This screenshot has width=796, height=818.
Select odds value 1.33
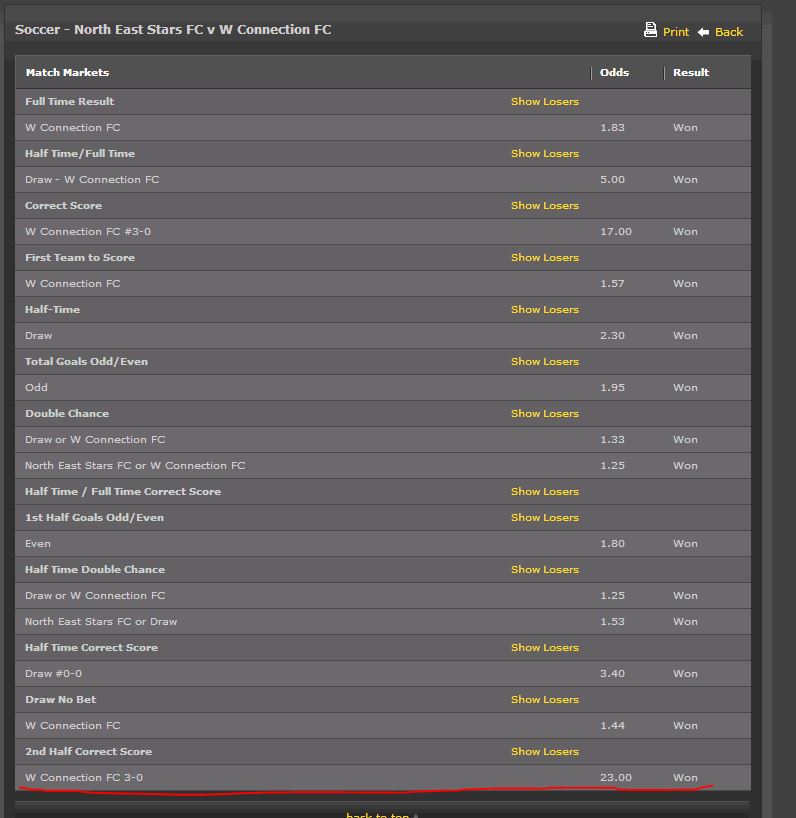[612, 440]
